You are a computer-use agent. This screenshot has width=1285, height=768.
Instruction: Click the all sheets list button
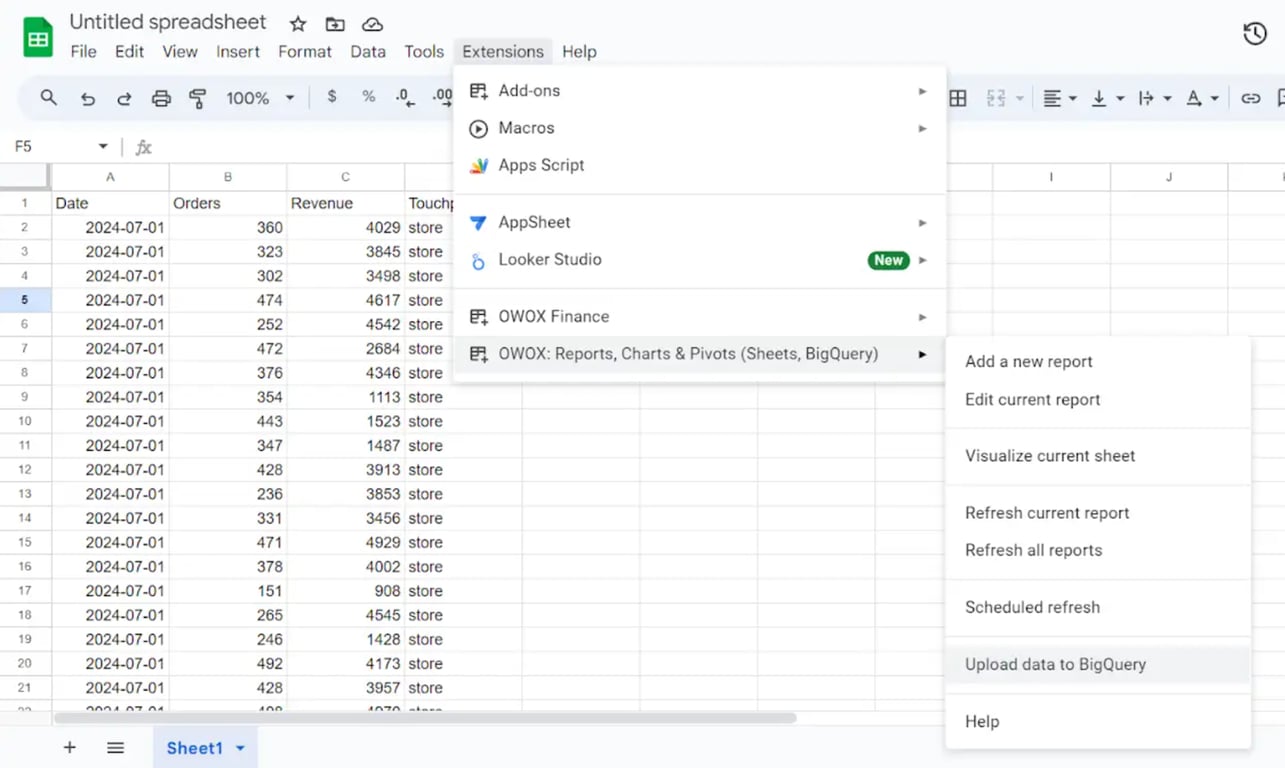(x=115, y=747)
